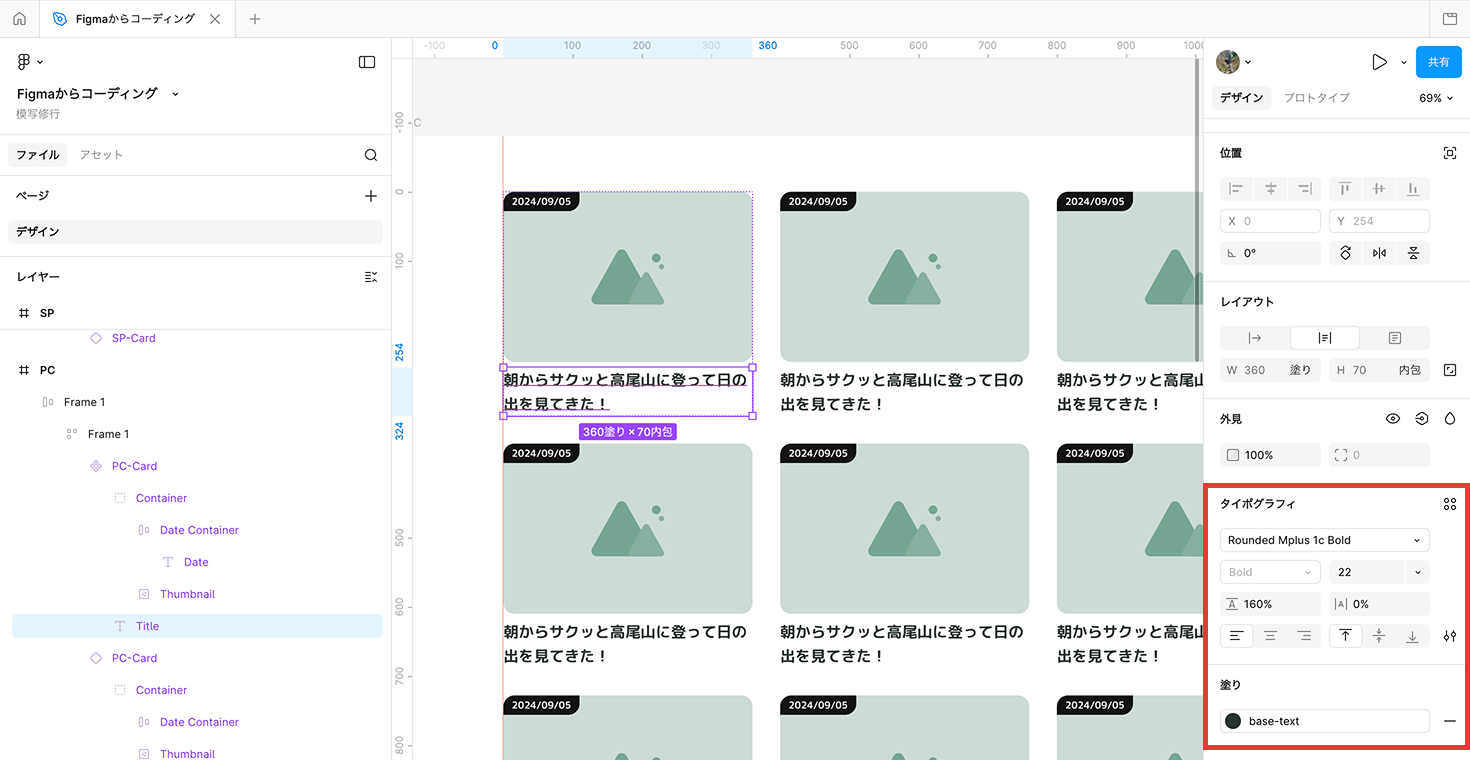Toggle layer visibility eye in 外見

[x=1393, y=419]
